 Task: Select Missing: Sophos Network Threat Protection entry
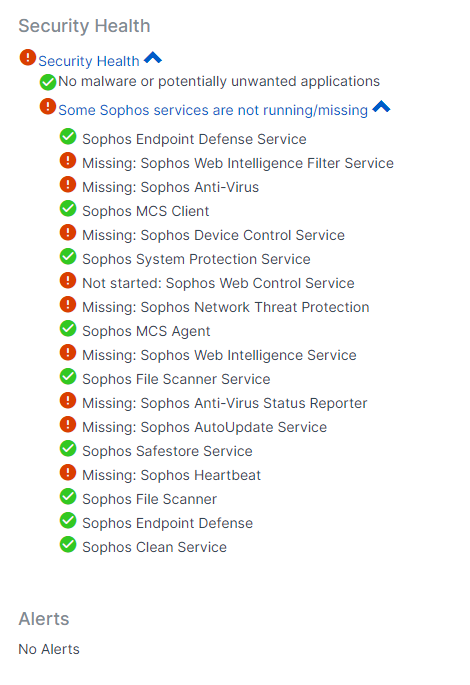coord(226,307)
